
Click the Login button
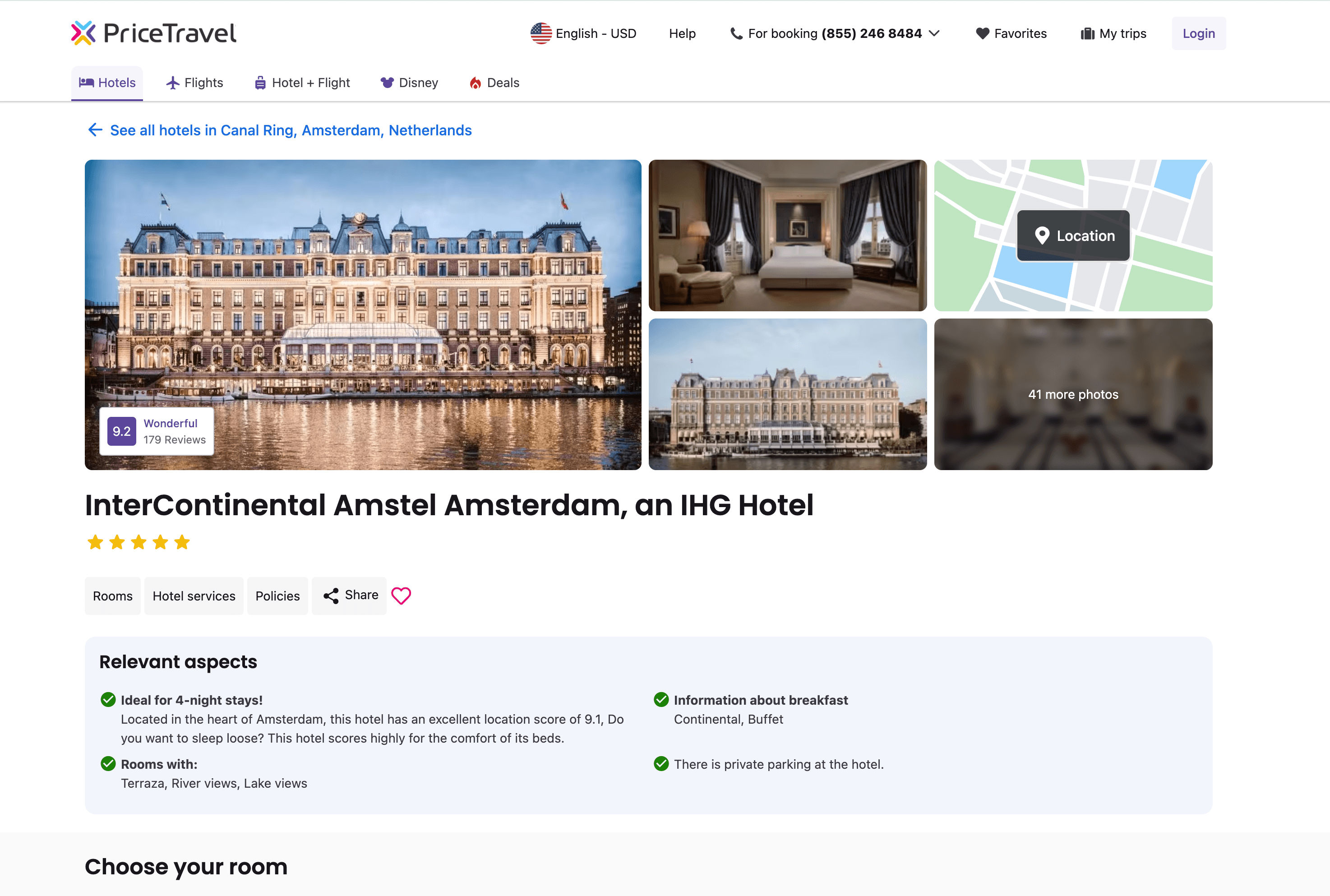tap(1198, 33)
